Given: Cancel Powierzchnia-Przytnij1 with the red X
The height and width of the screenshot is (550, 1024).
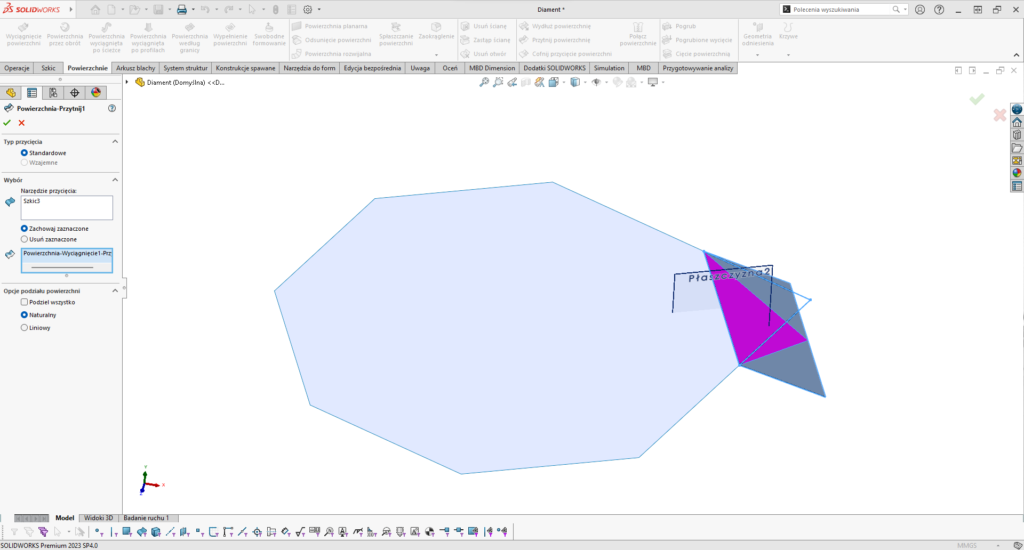Looking at the screenshot, I should [x=22, y=122].
